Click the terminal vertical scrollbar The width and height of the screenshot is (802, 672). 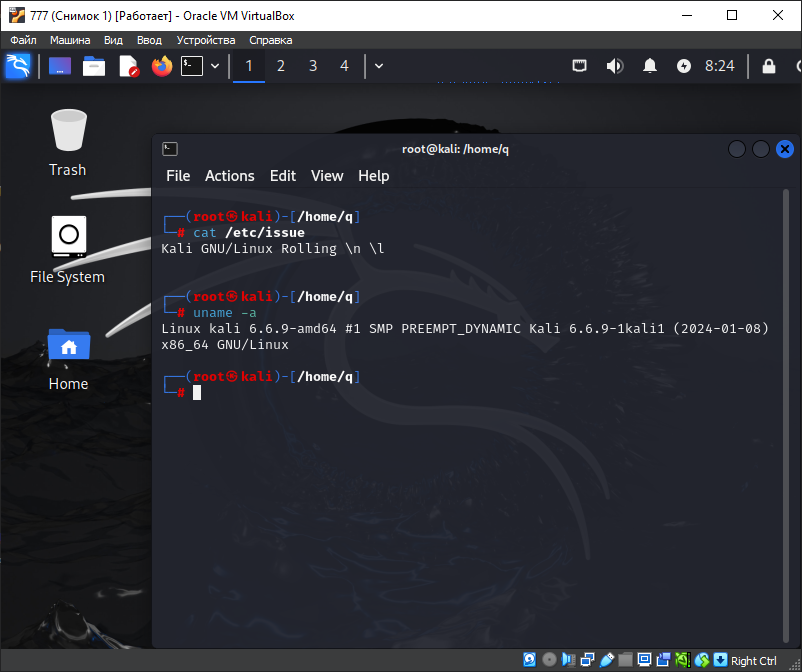[786, 416]
